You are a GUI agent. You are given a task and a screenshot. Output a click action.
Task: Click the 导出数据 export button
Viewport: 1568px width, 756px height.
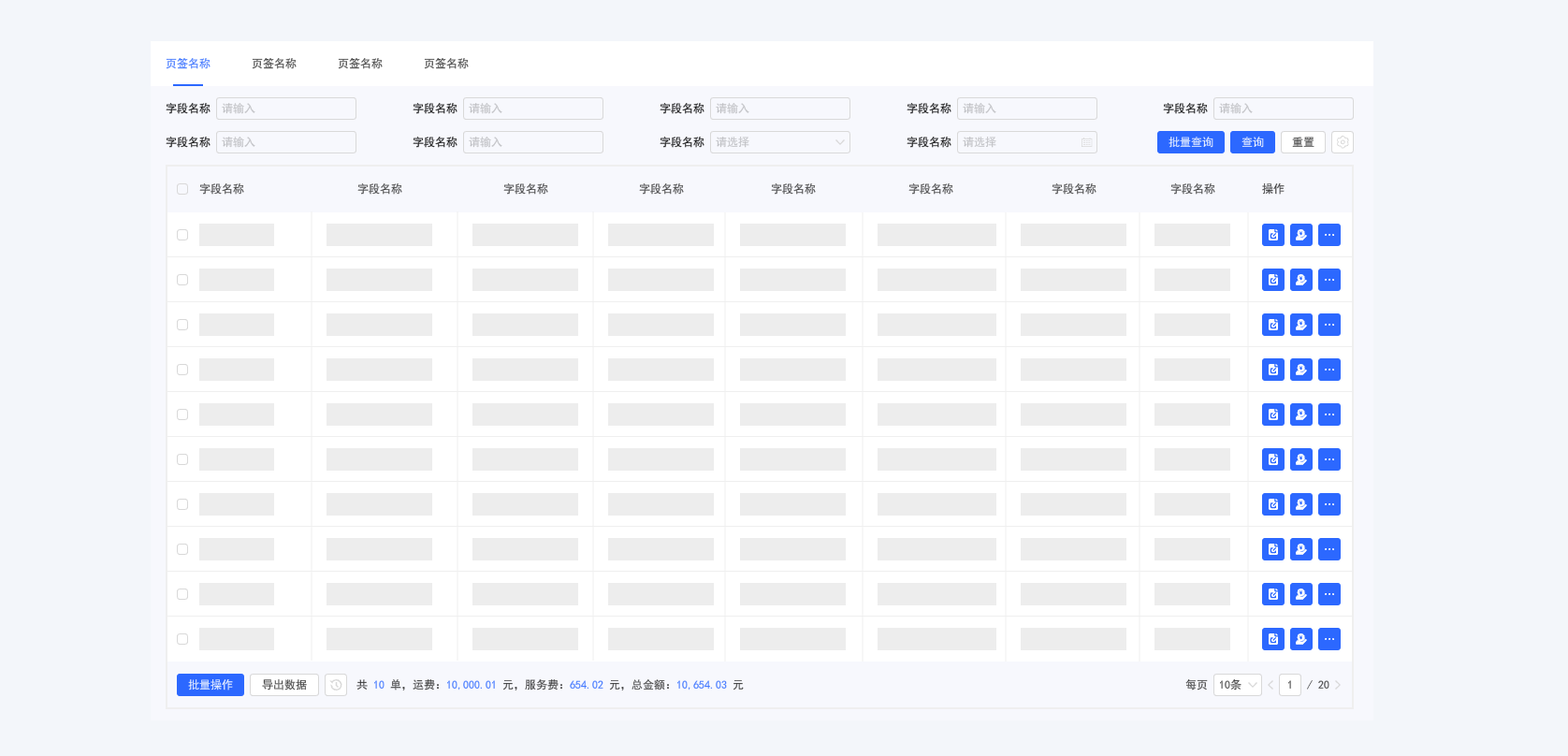(283, 685)
